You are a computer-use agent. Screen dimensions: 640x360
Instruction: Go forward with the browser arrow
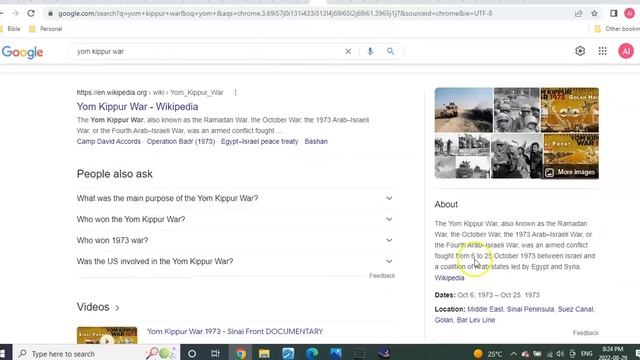(x=16, y=13)
